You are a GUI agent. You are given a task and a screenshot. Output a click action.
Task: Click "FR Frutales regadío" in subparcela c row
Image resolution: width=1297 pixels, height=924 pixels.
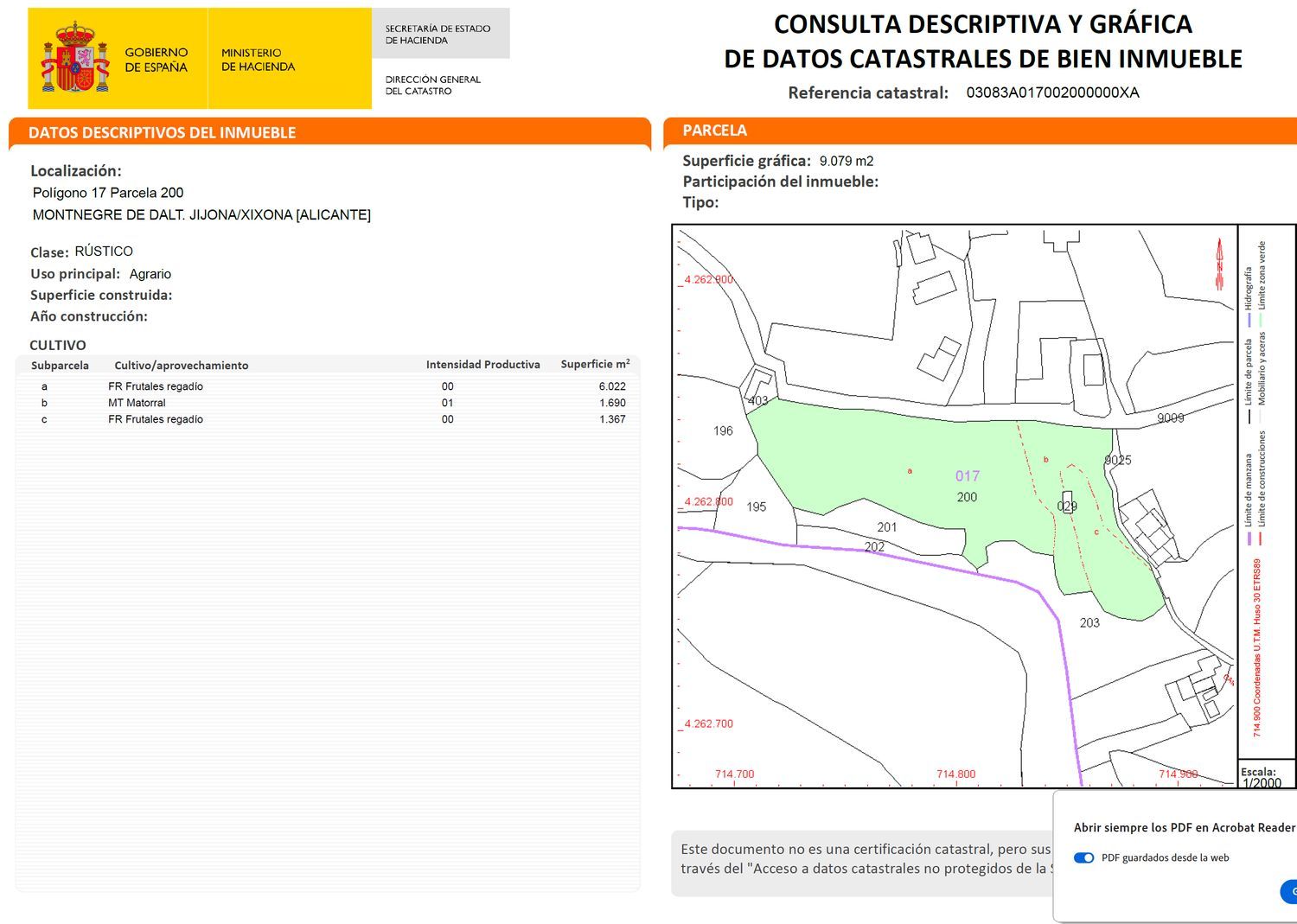[156, 419]
